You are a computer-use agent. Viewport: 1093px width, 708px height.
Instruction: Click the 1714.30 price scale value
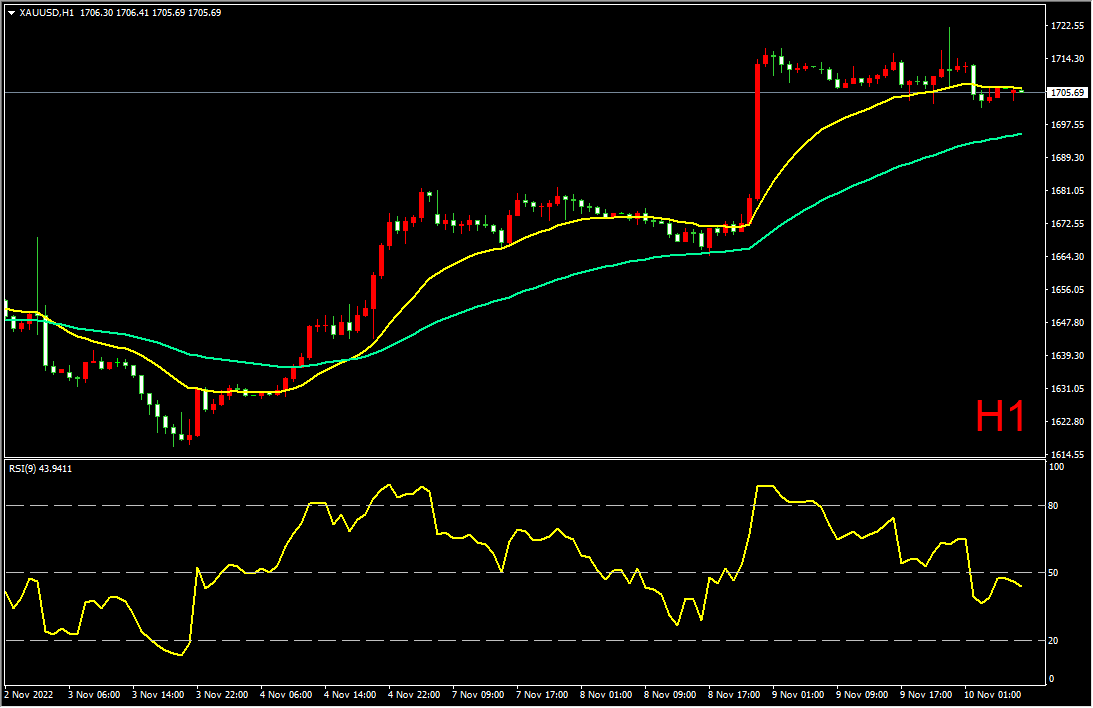tap(1067, 59)
